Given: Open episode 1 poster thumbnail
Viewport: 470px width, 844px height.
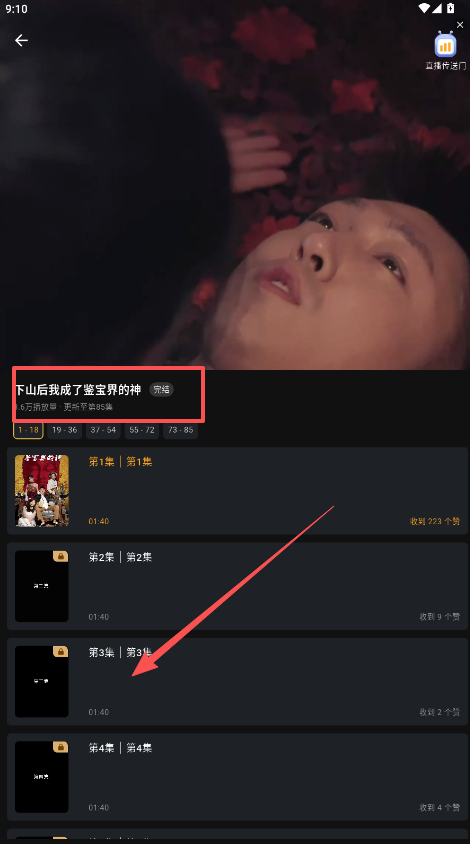Looking at the screenshot, I should point(42,491).
